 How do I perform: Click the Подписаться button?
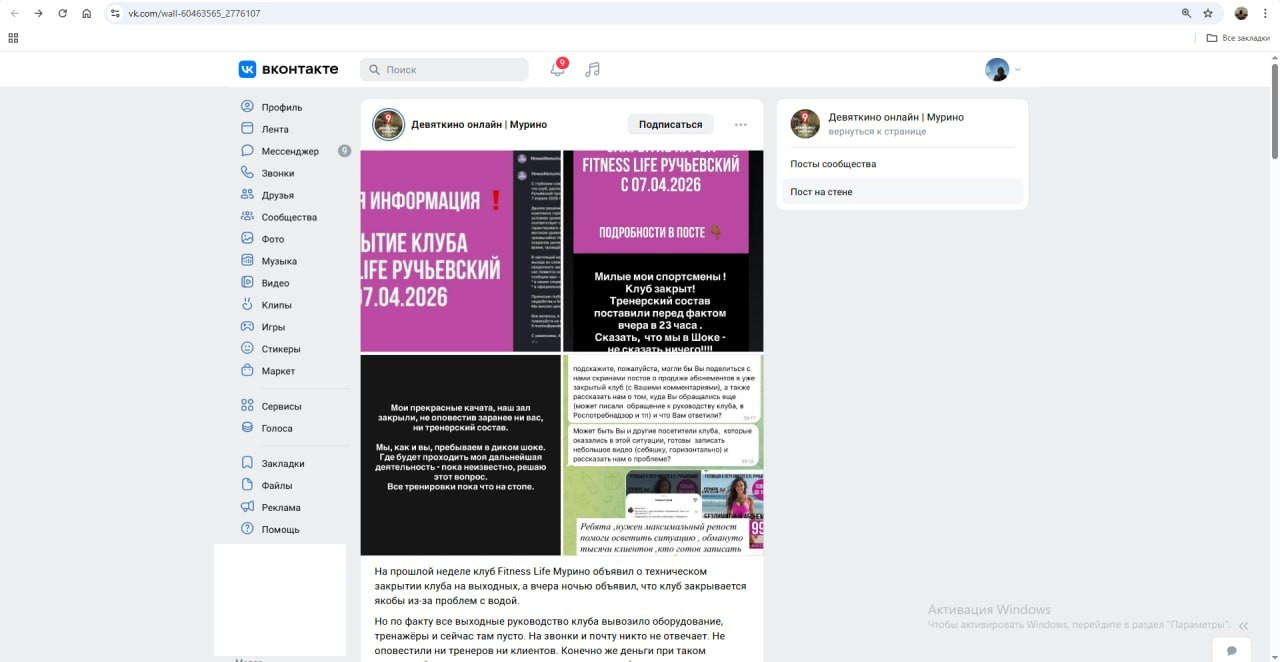tap(670, 125)
